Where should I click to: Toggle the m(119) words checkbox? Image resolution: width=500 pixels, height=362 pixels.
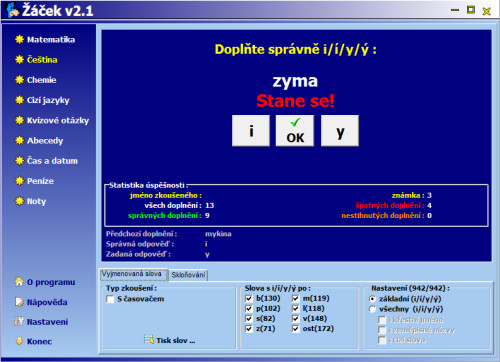pos(295,298)
